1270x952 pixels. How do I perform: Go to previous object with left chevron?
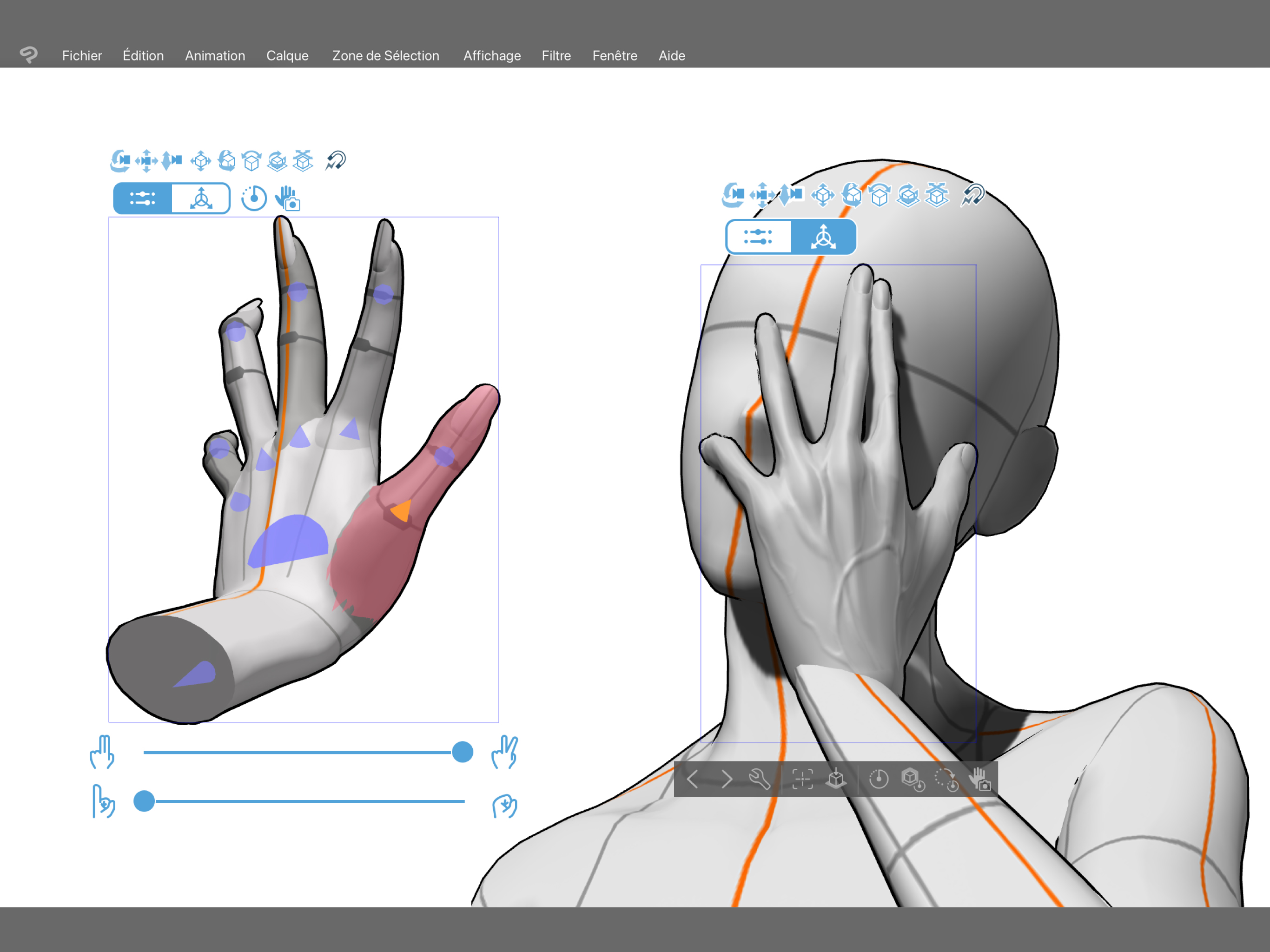pos(693,779)
